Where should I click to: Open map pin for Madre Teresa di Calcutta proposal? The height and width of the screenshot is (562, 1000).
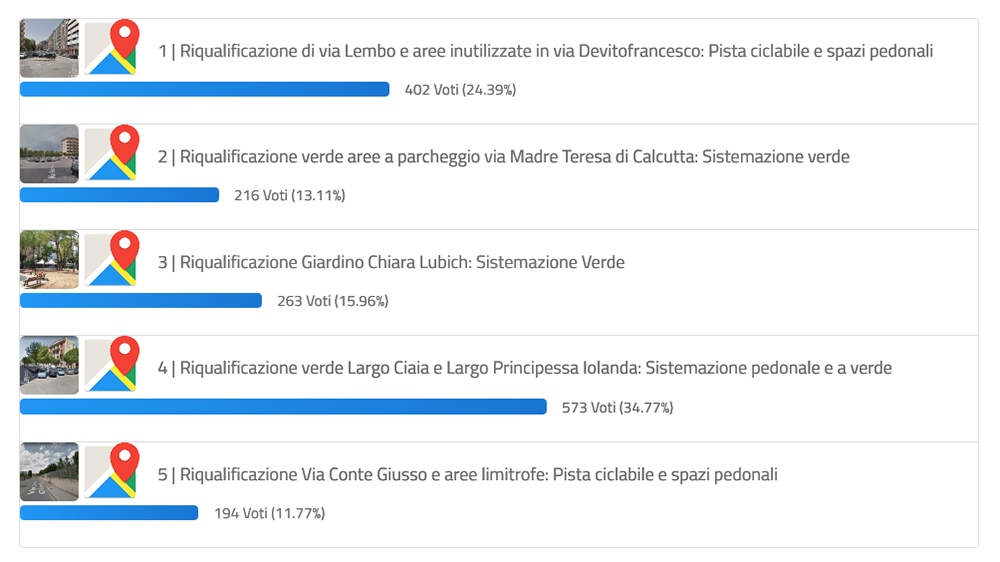(x=112, y=154)
